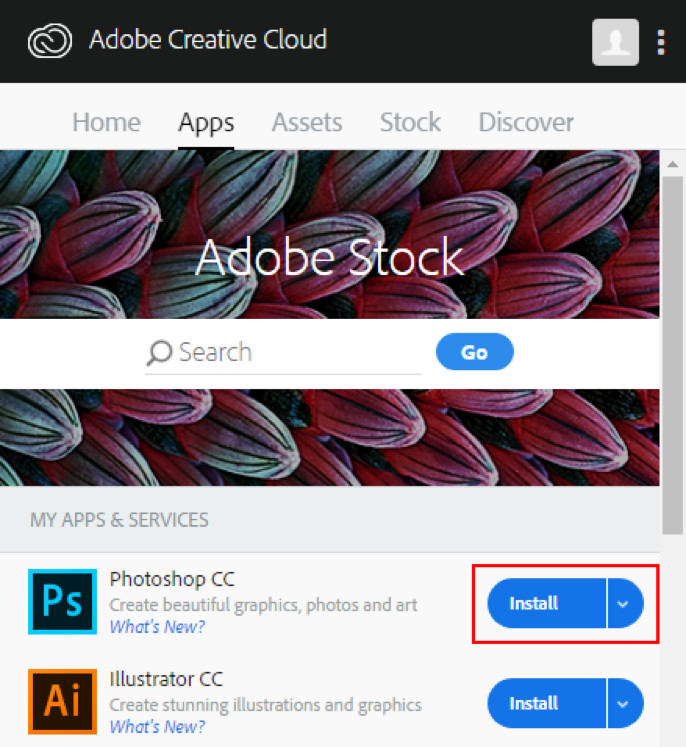Click the Creative Cloud logo icon
The width and height of the screenshot is (686, 747).
tap(48, 41)
